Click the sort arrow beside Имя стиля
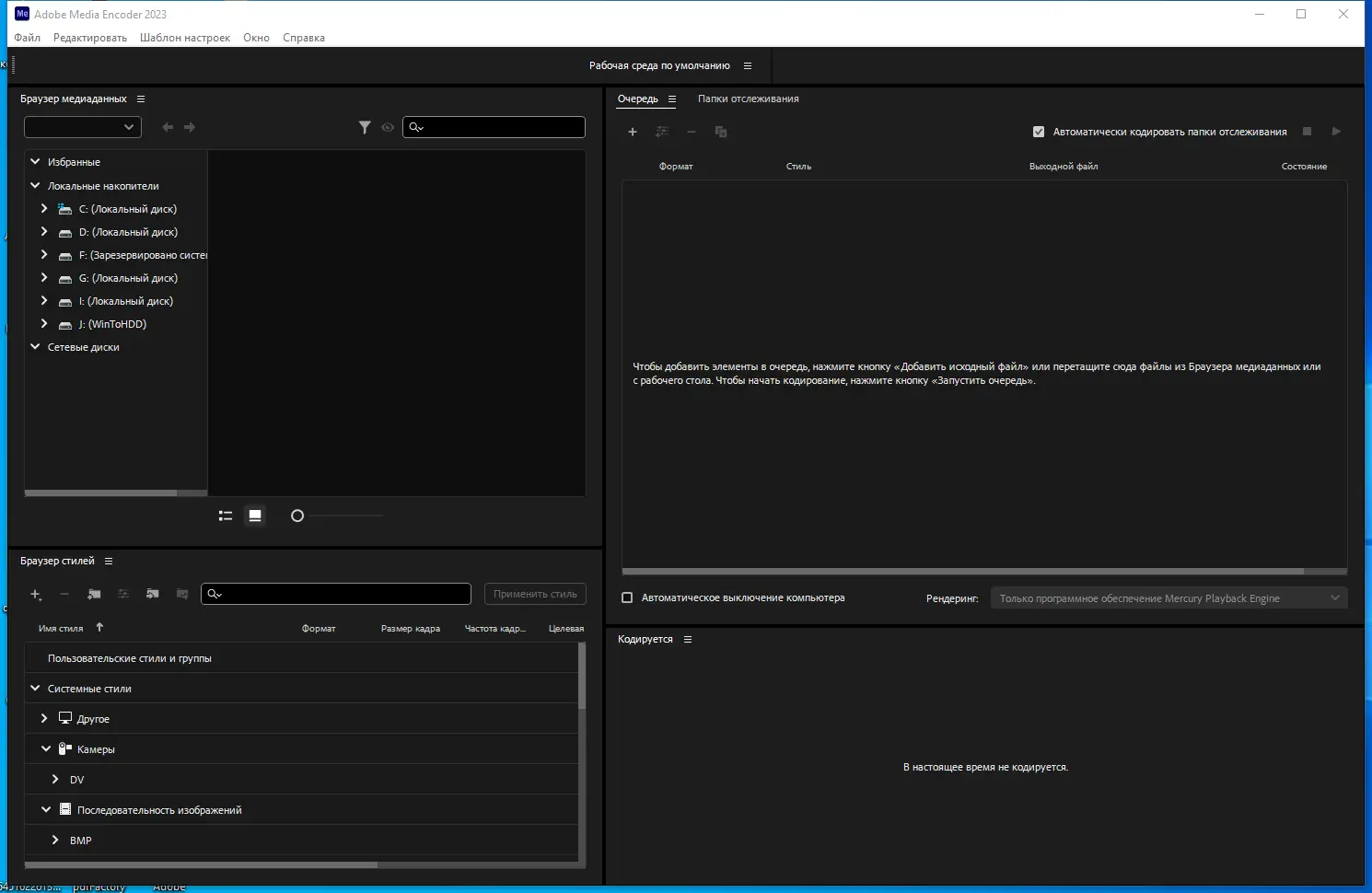 coord(99,628)
